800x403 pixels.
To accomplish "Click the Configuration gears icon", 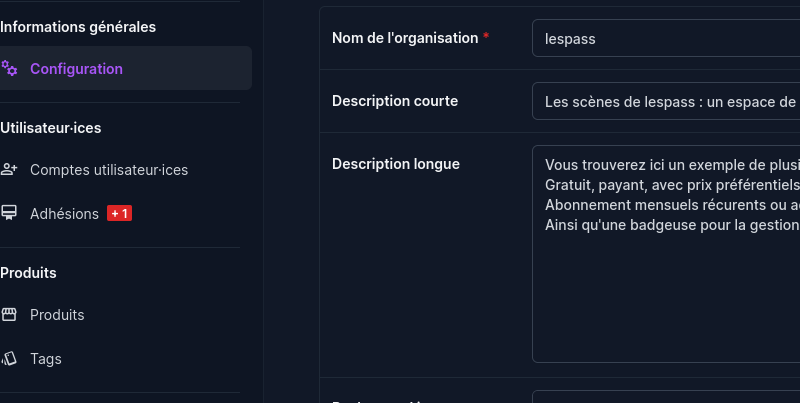I will tap(9, 68).
